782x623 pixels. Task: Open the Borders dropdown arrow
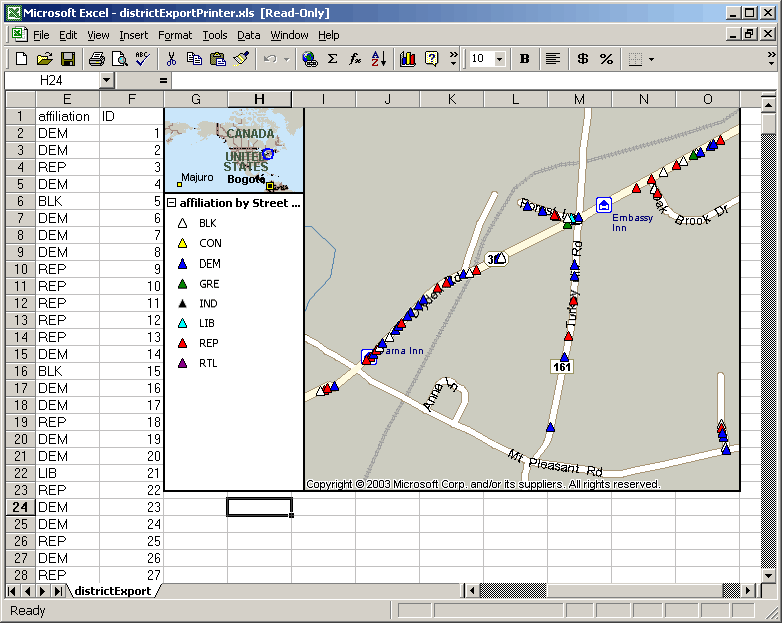click(x=652, y=59)
